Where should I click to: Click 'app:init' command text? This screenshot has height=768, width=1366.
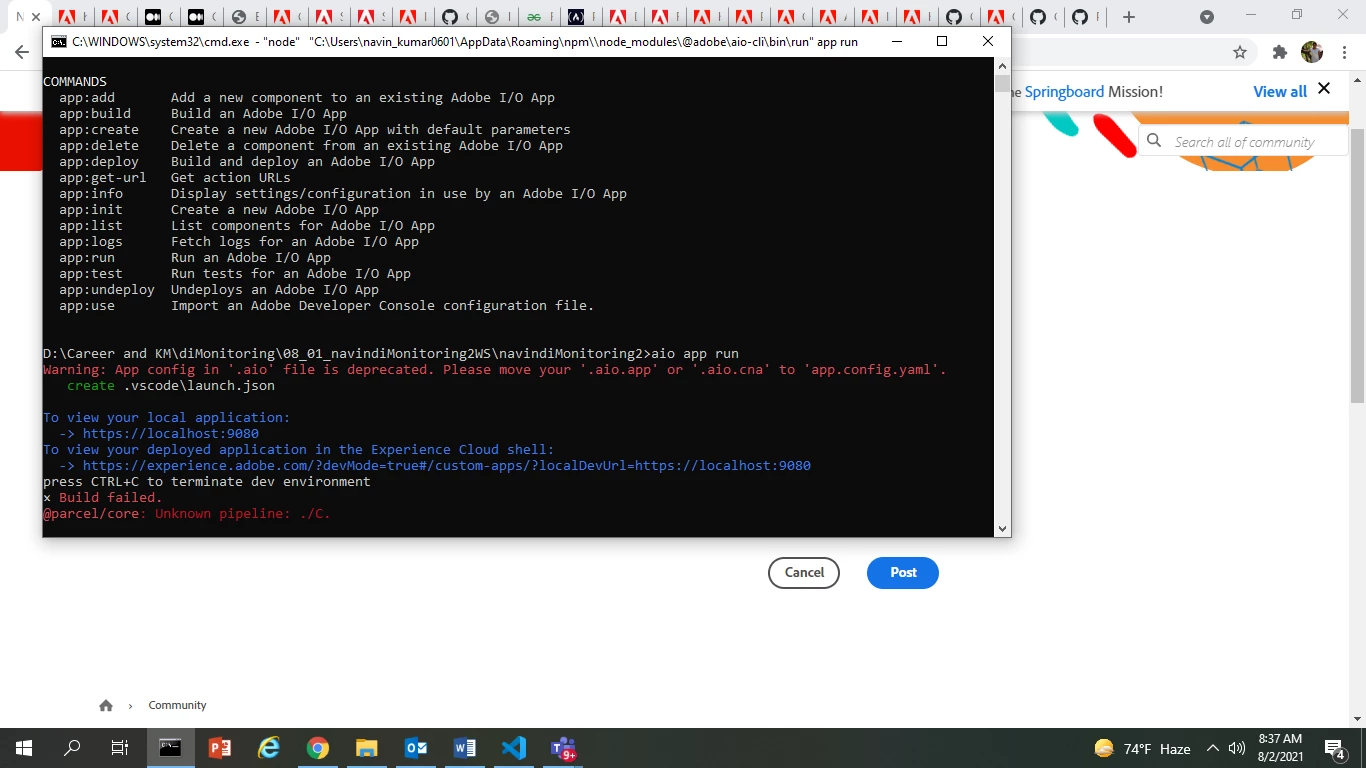tap(91, 210)
